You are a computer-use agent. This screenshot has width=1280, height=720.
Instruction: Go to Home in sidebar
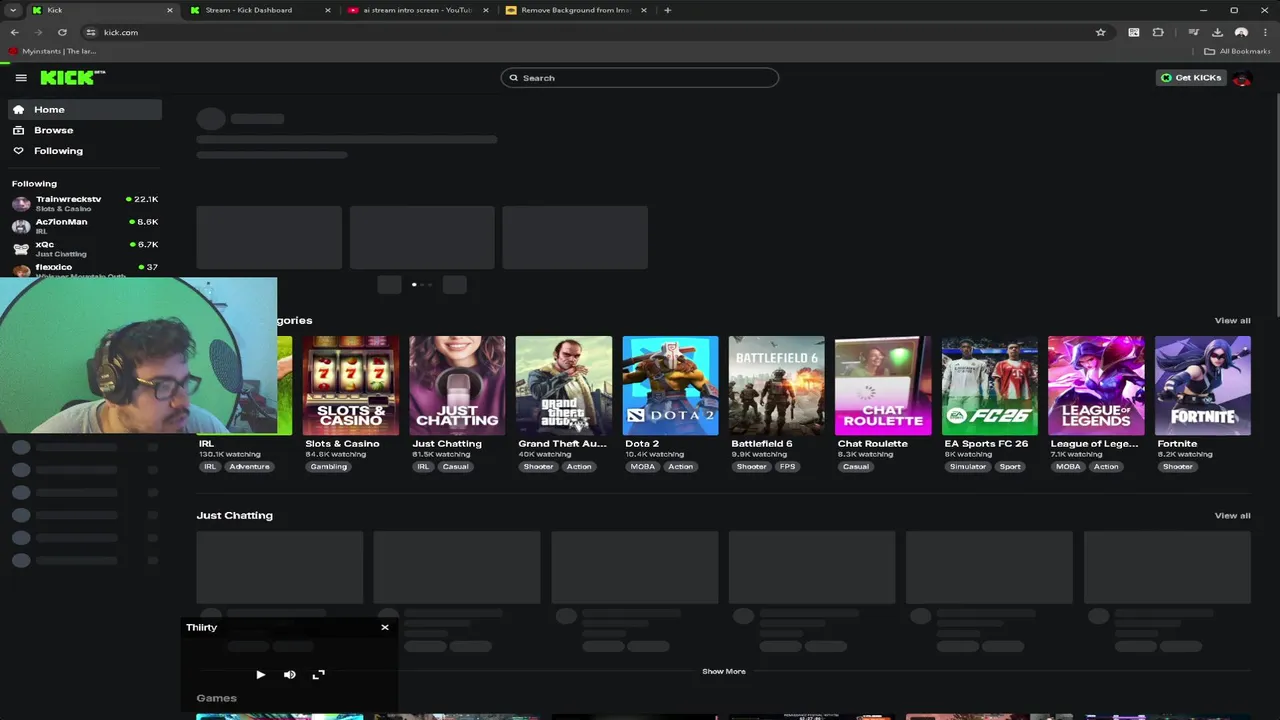click(85, 109)
